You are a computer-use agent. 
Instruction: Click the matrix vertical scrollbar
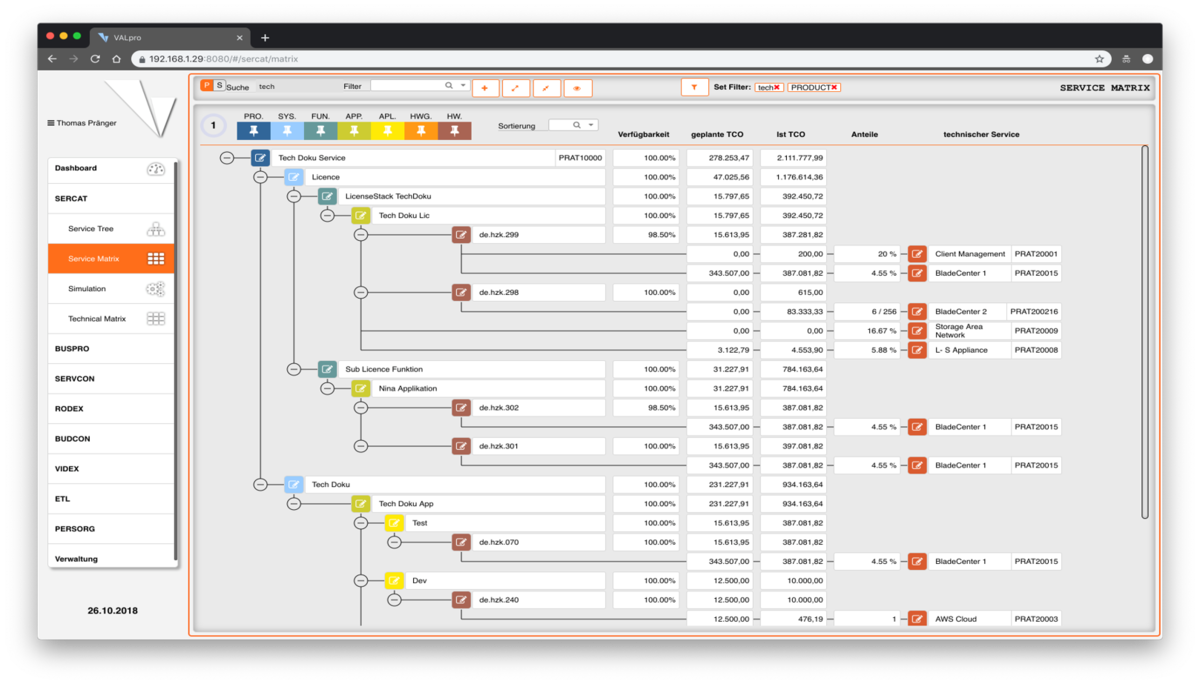(x=1145, y=333)
